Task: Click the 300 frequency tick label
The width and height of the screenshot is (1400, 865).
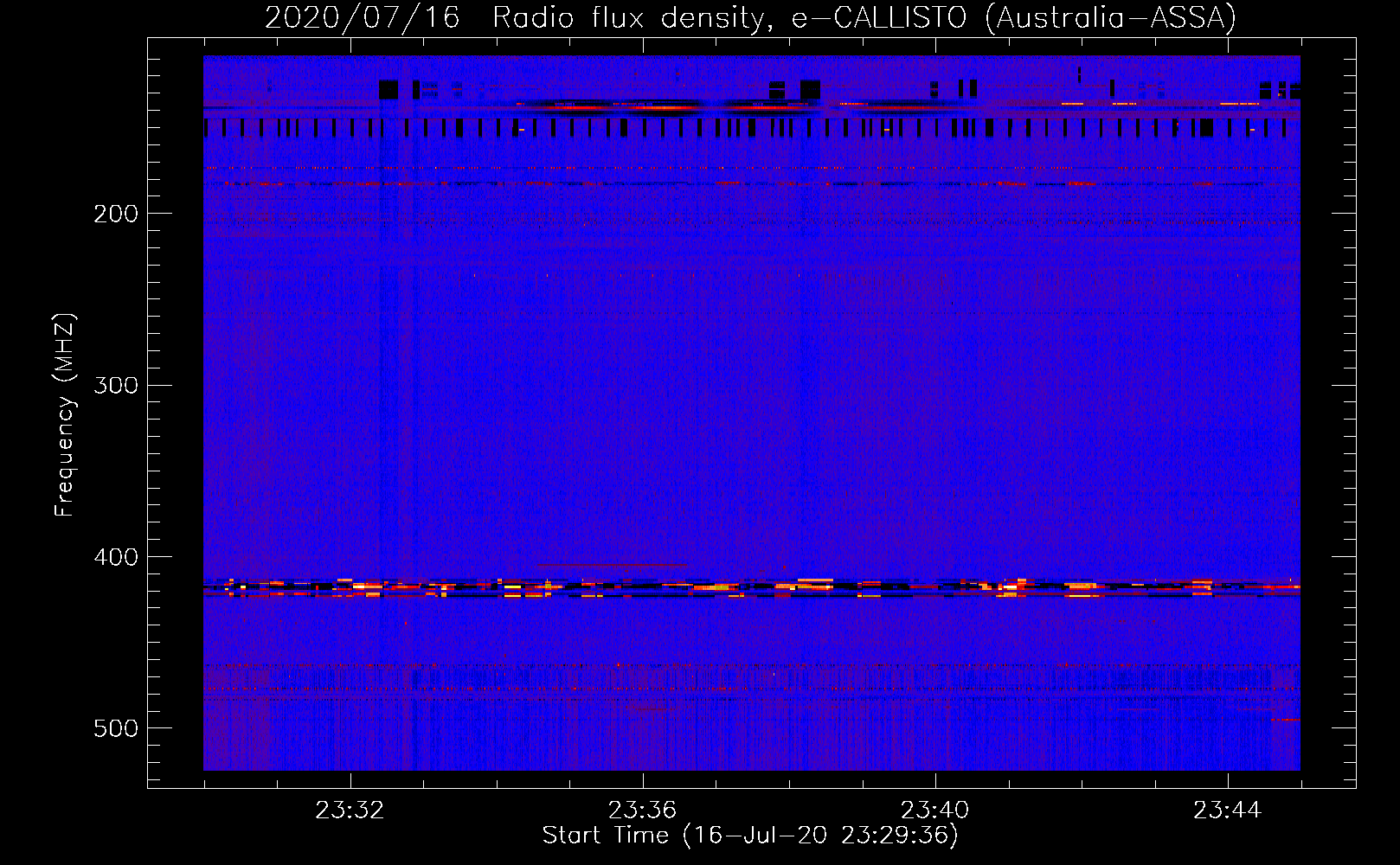Action: click(116, 385)
